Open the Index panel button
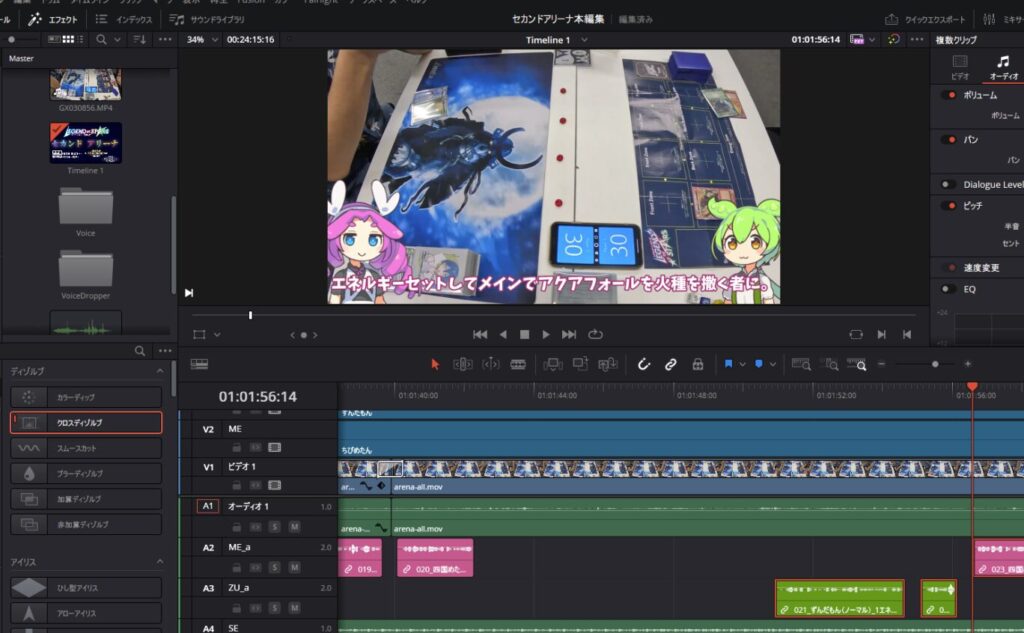This screenshot has height=633, width=1024. pos(124,20)
